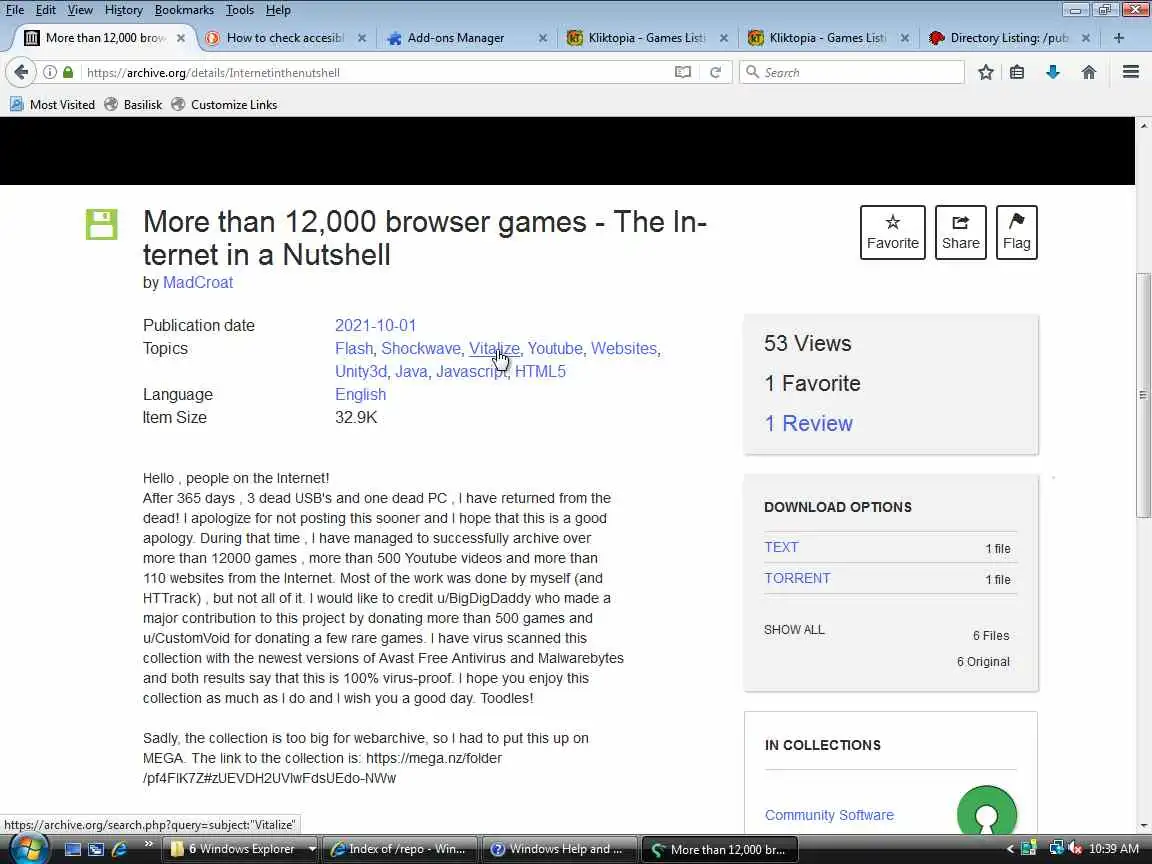
Task: Switch to 'How to check accesibi' tab
Action: (x=284, y=38)
